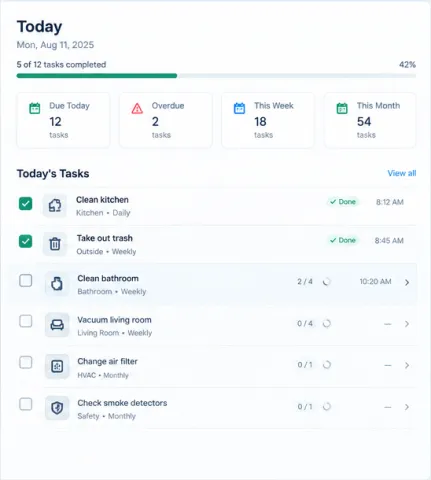Click the HVAC • Monthly subtitle

(103, 375)
